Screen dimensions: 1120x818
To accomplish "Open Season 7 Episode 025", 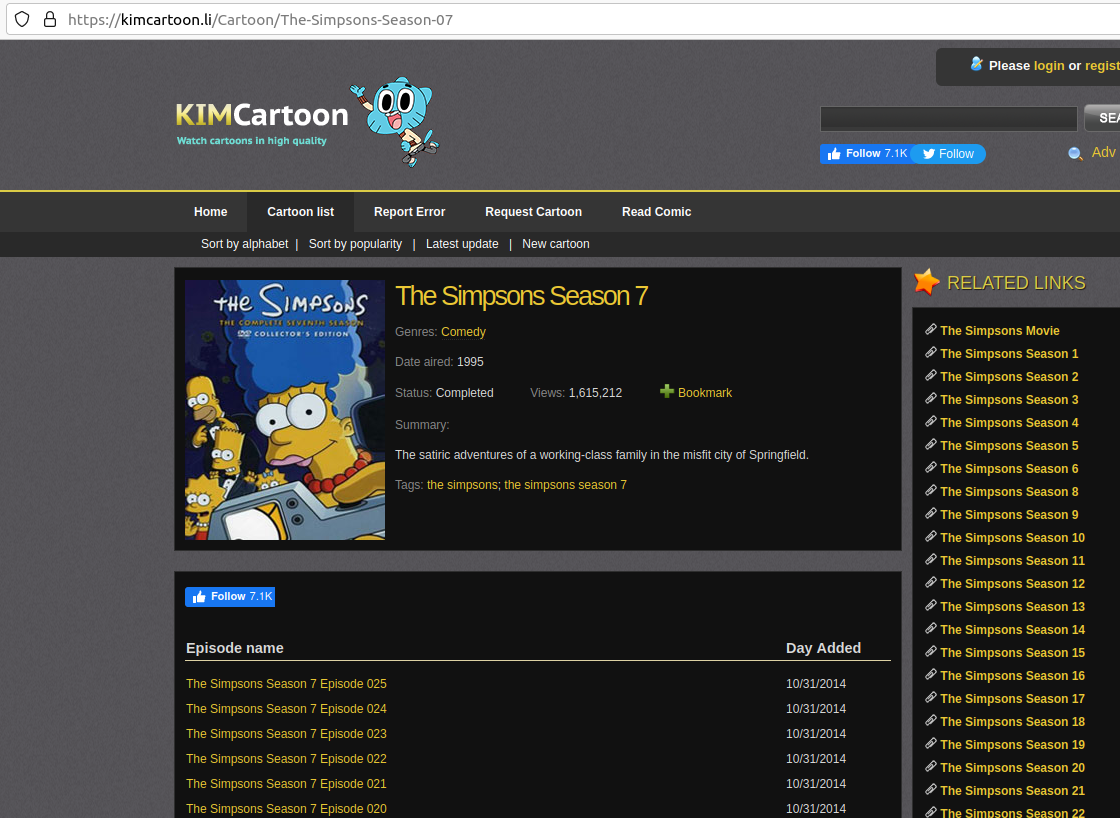I will [286, 684].
